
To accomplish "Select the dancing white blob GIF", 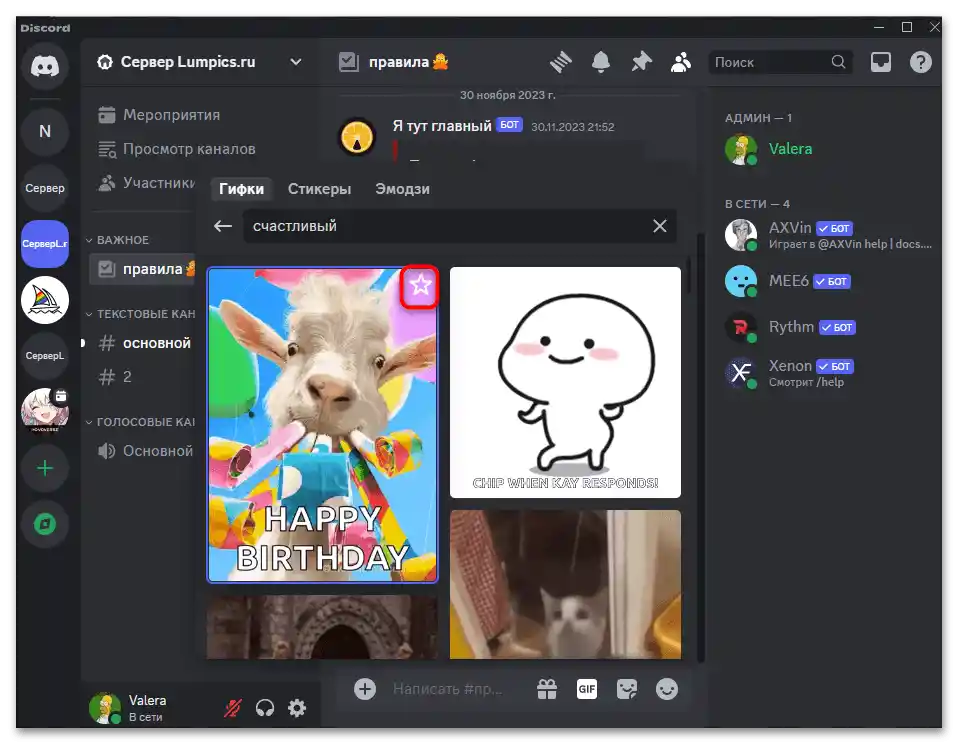I will (x=565, y=382).
